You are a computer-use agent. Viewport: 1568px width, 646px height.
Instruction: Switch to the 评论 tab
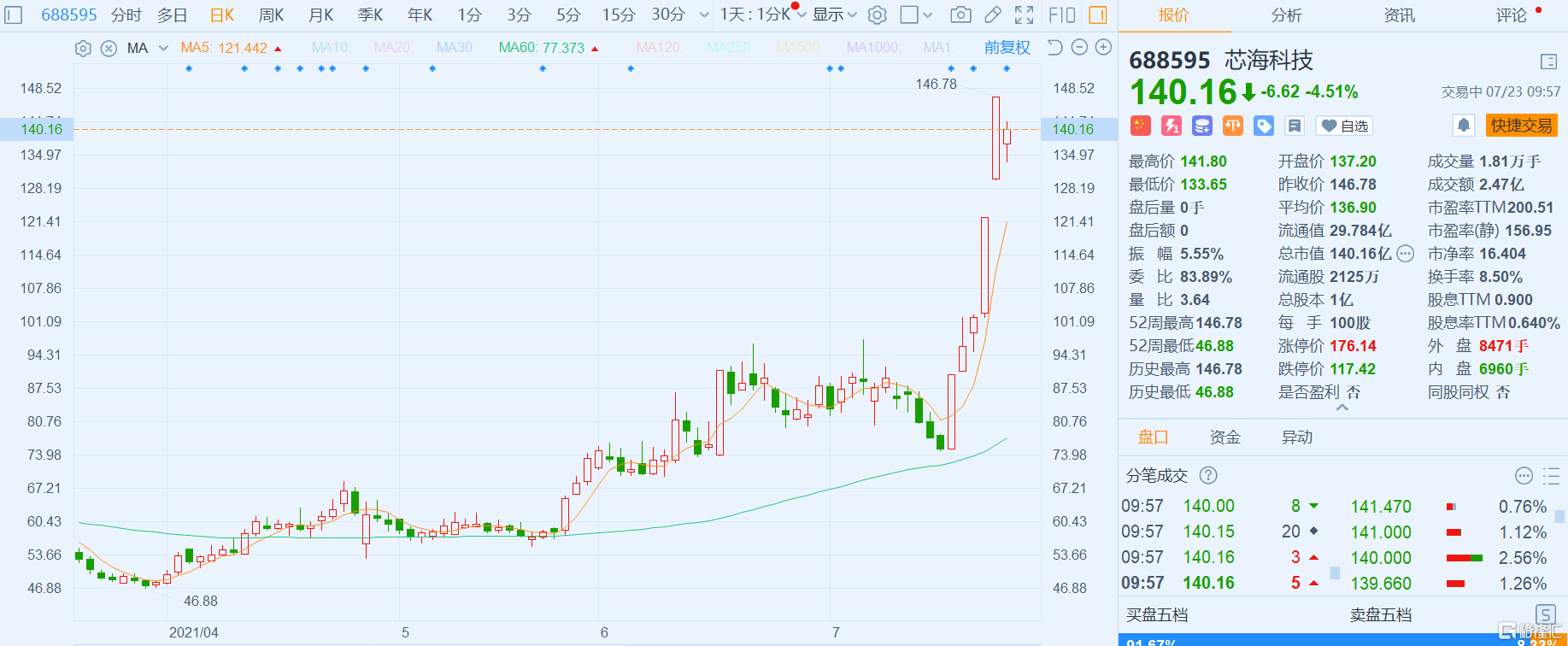click(x=1511, y=15)
